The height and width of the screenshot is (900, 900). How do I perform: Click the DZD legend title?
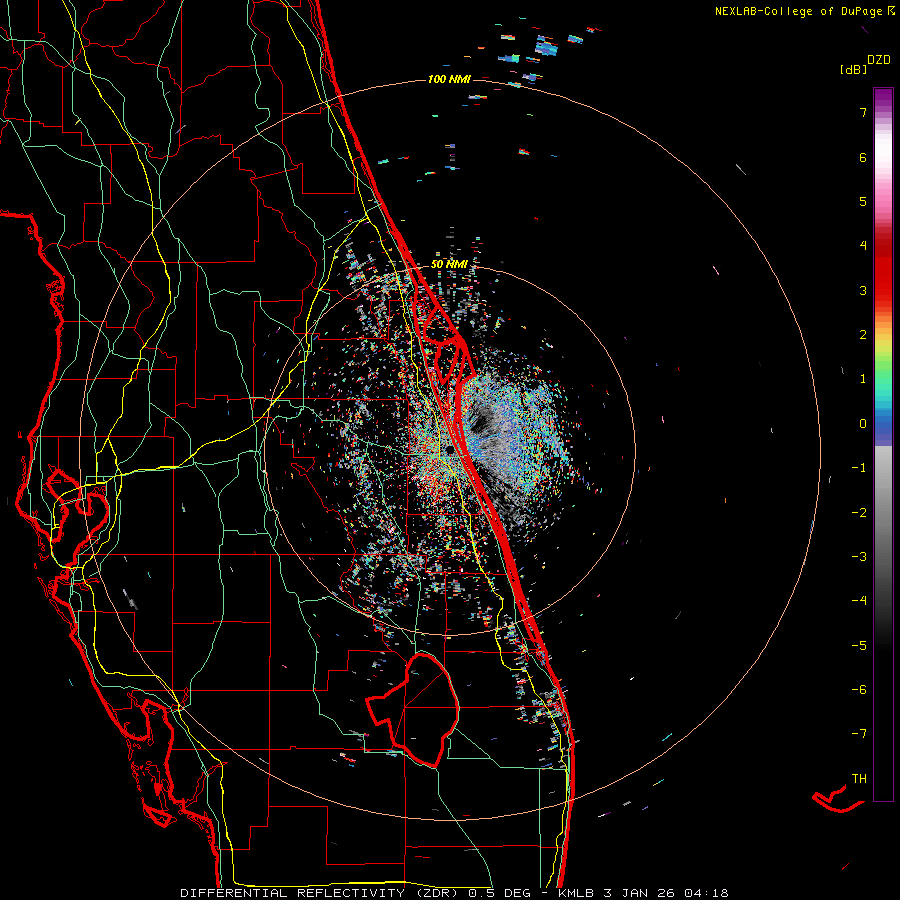878,60
